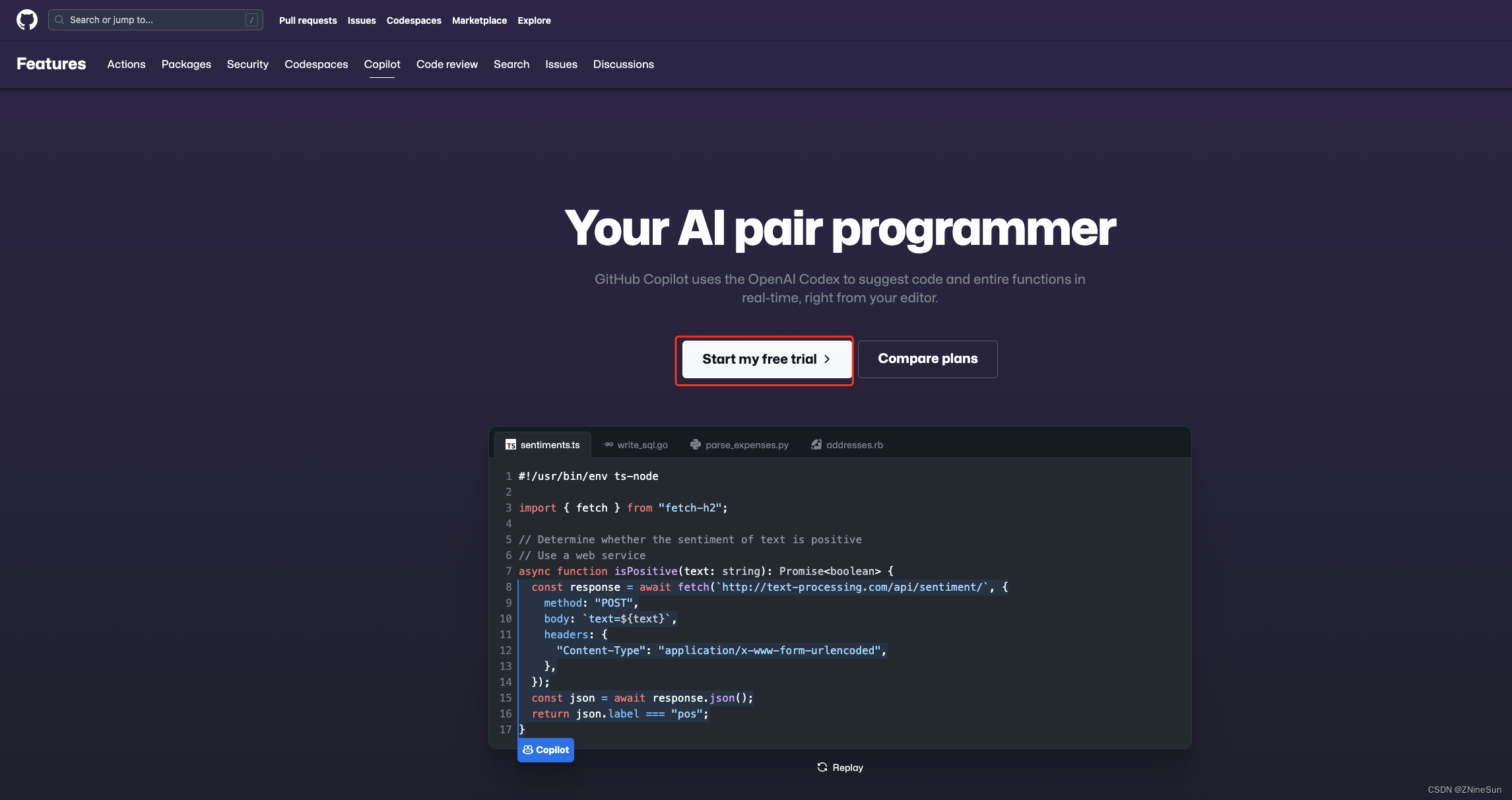Click the comment Use a web service
Image resolution: width=1512 pixels, height=800 pixels.
pyautogui.click(x=582, y=555)
